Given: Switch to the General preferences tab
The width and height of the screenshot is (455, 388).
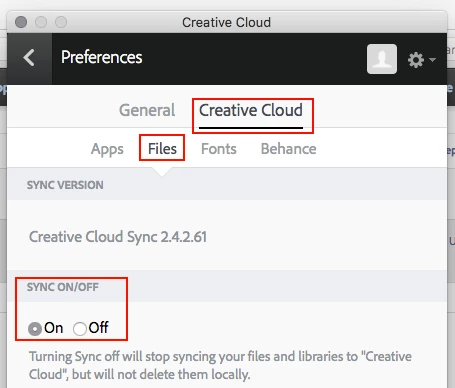Looking at the screenshot, I should (x=147, y=110).
